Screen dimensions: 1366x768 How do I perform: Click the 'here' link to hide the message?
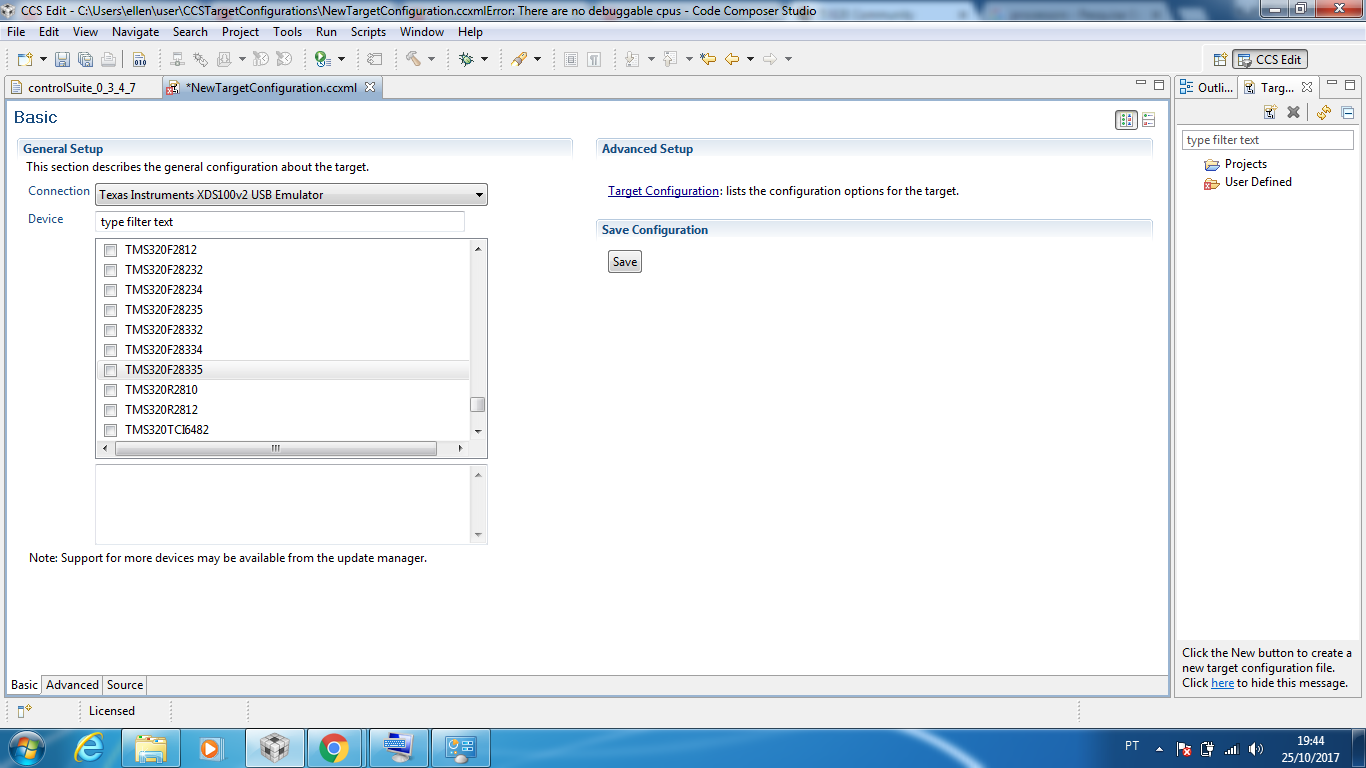click(1222, 683)
